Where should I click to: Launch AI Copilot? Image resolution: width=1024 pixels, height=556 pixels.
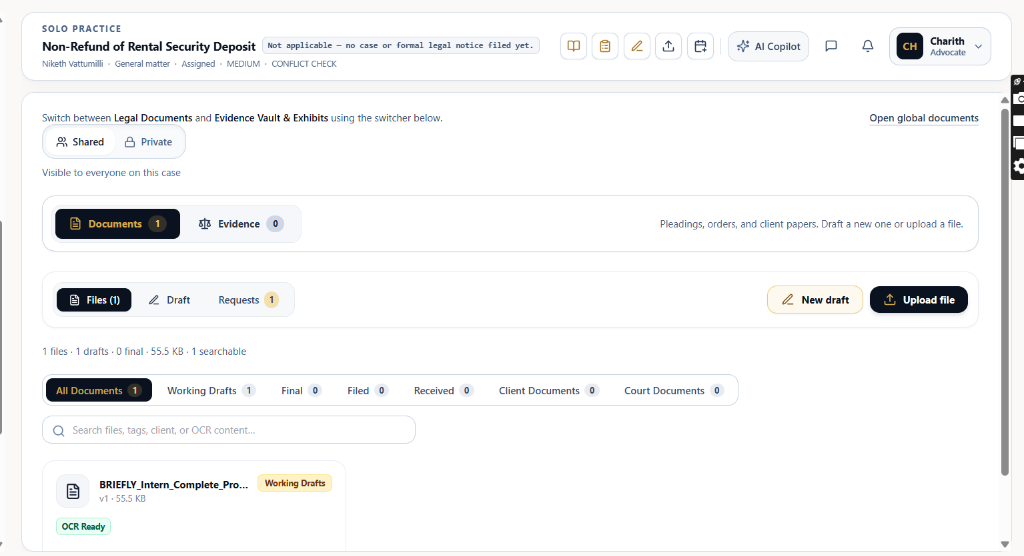click(768, 46)
